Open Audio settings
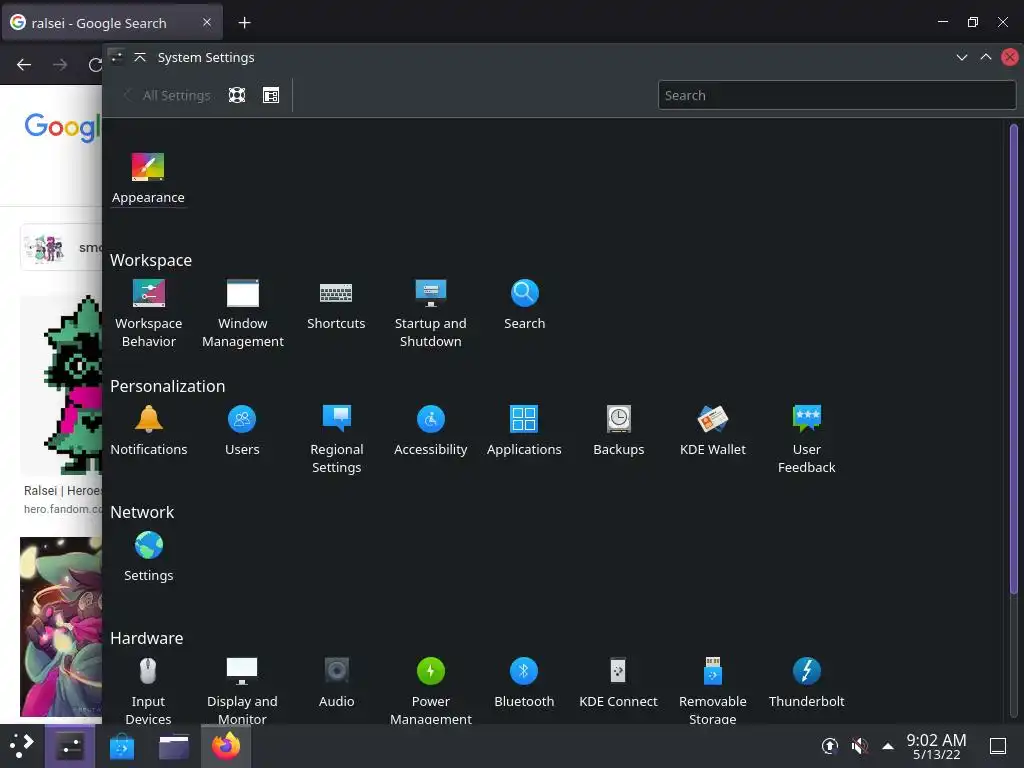Image resolution: width=1024 pixels, height=768 pixels. tap(336, 683)
